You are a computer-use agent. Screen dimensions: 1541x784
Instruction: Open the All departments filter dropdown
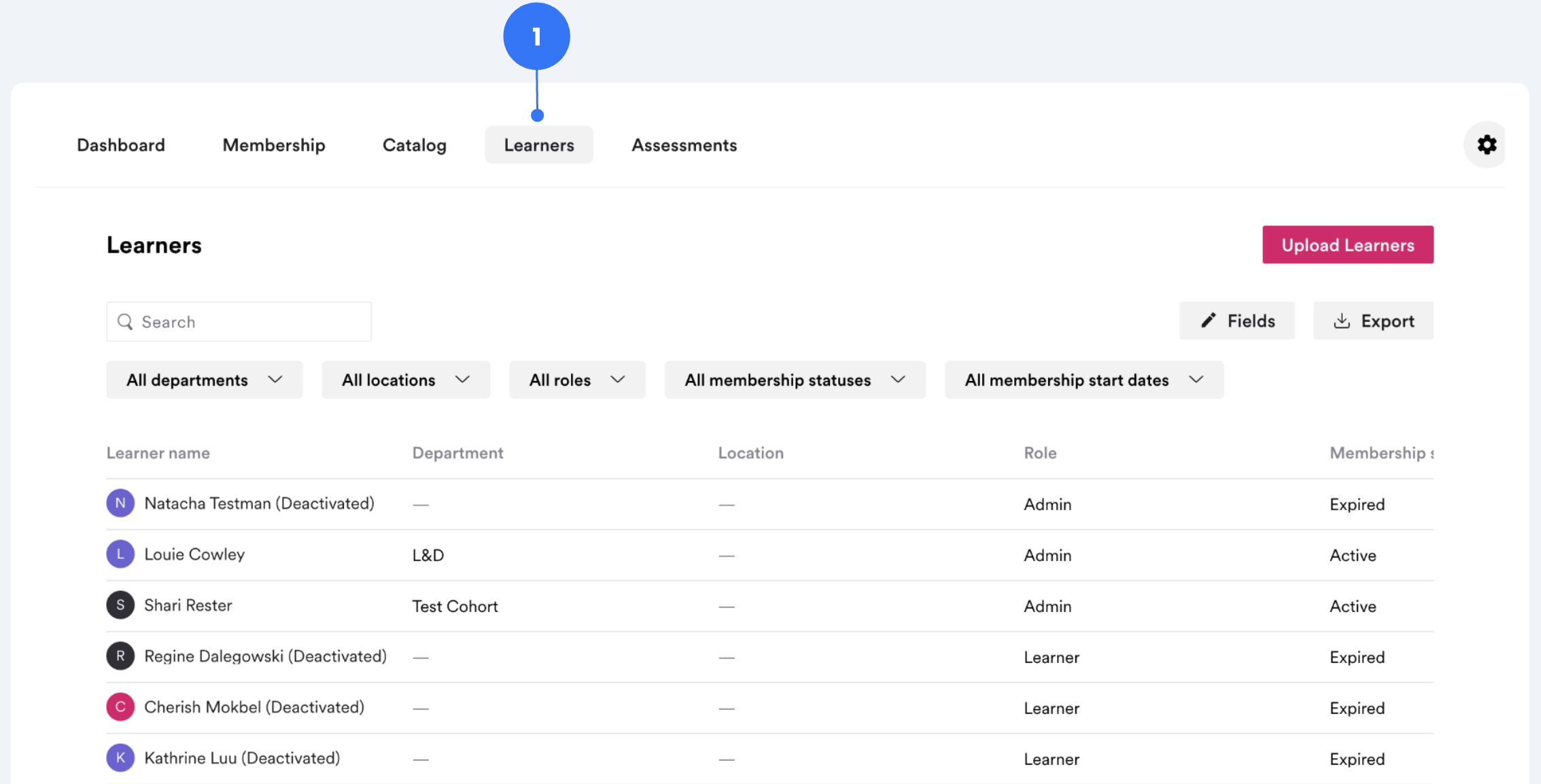(205, 380)
